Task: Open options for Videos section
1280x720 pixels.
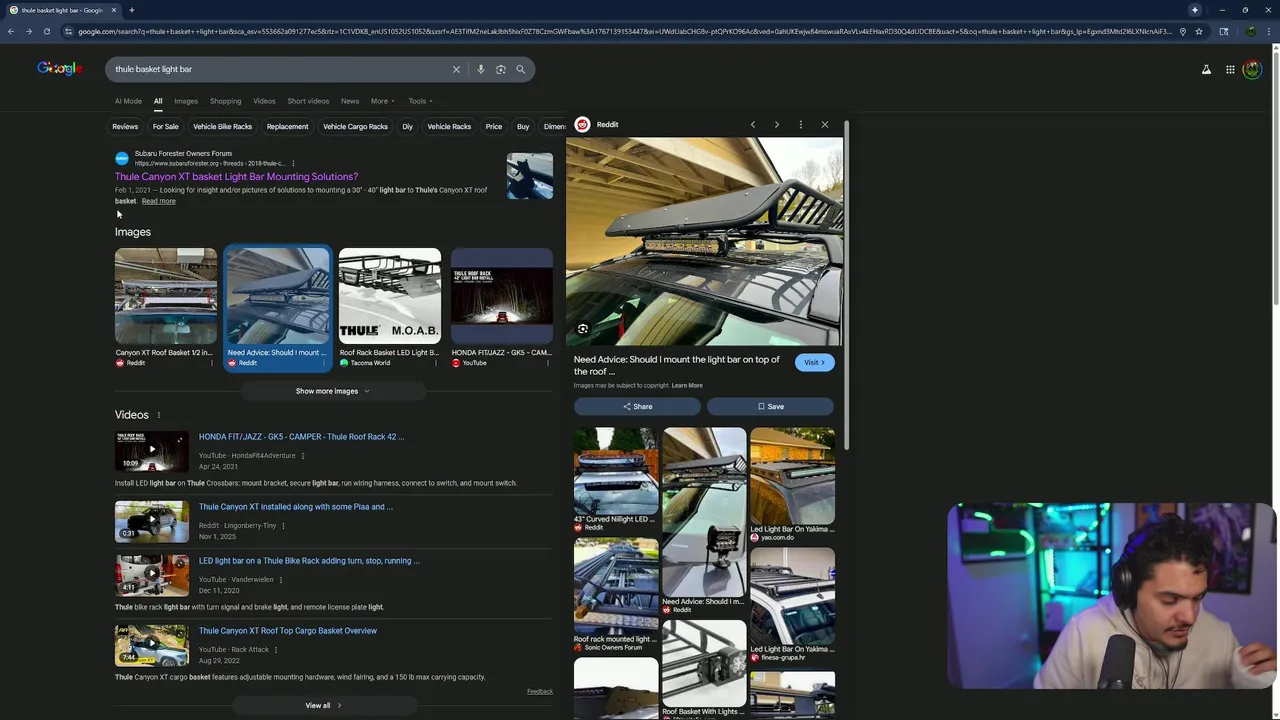Action: tap(158, 415)
